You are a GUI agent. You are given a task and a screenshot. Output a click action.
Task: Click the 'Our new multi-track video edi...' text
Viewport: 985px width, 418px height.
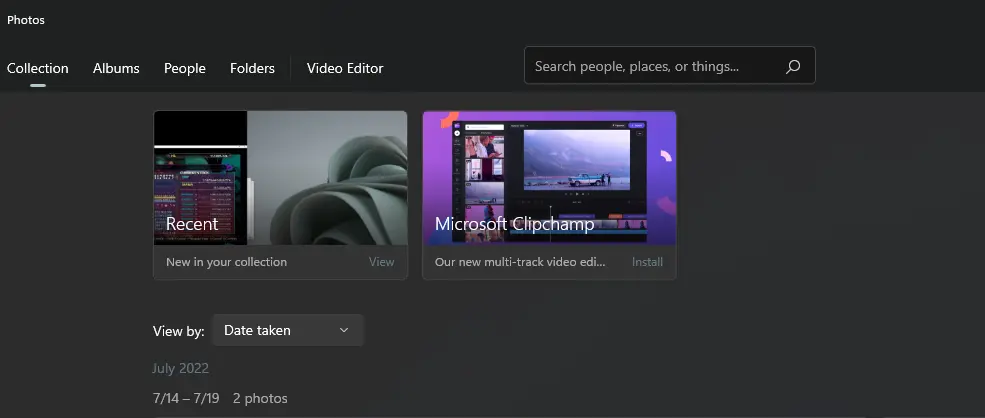[520, 262]
